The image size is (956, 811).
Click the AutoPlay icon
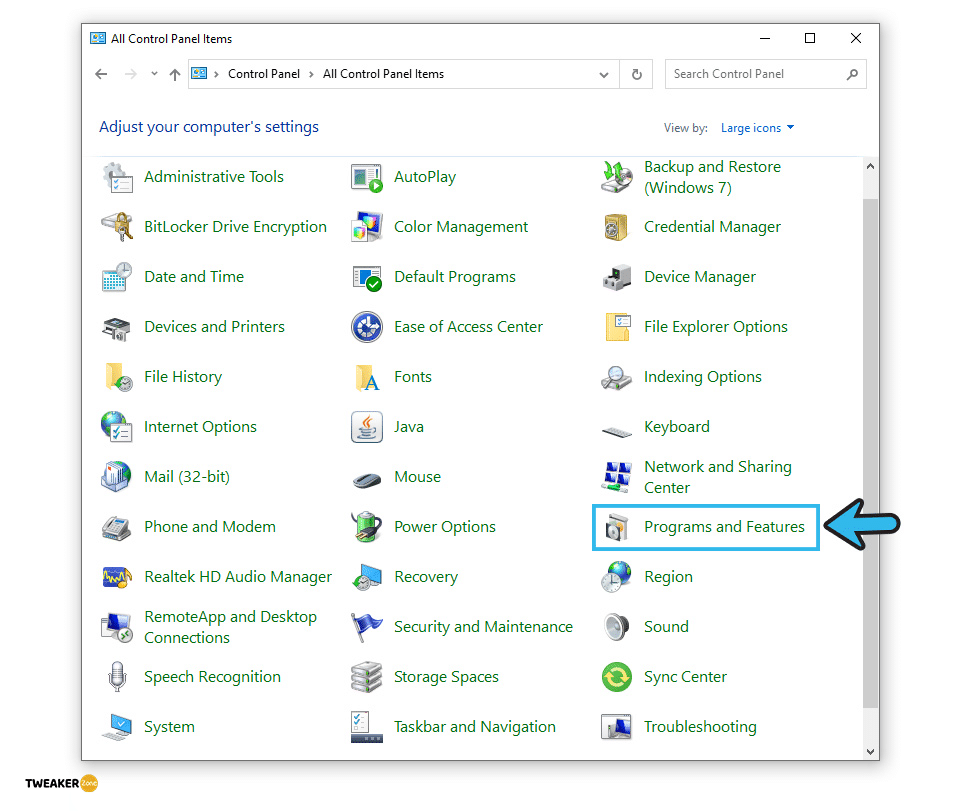coord(367,177)
